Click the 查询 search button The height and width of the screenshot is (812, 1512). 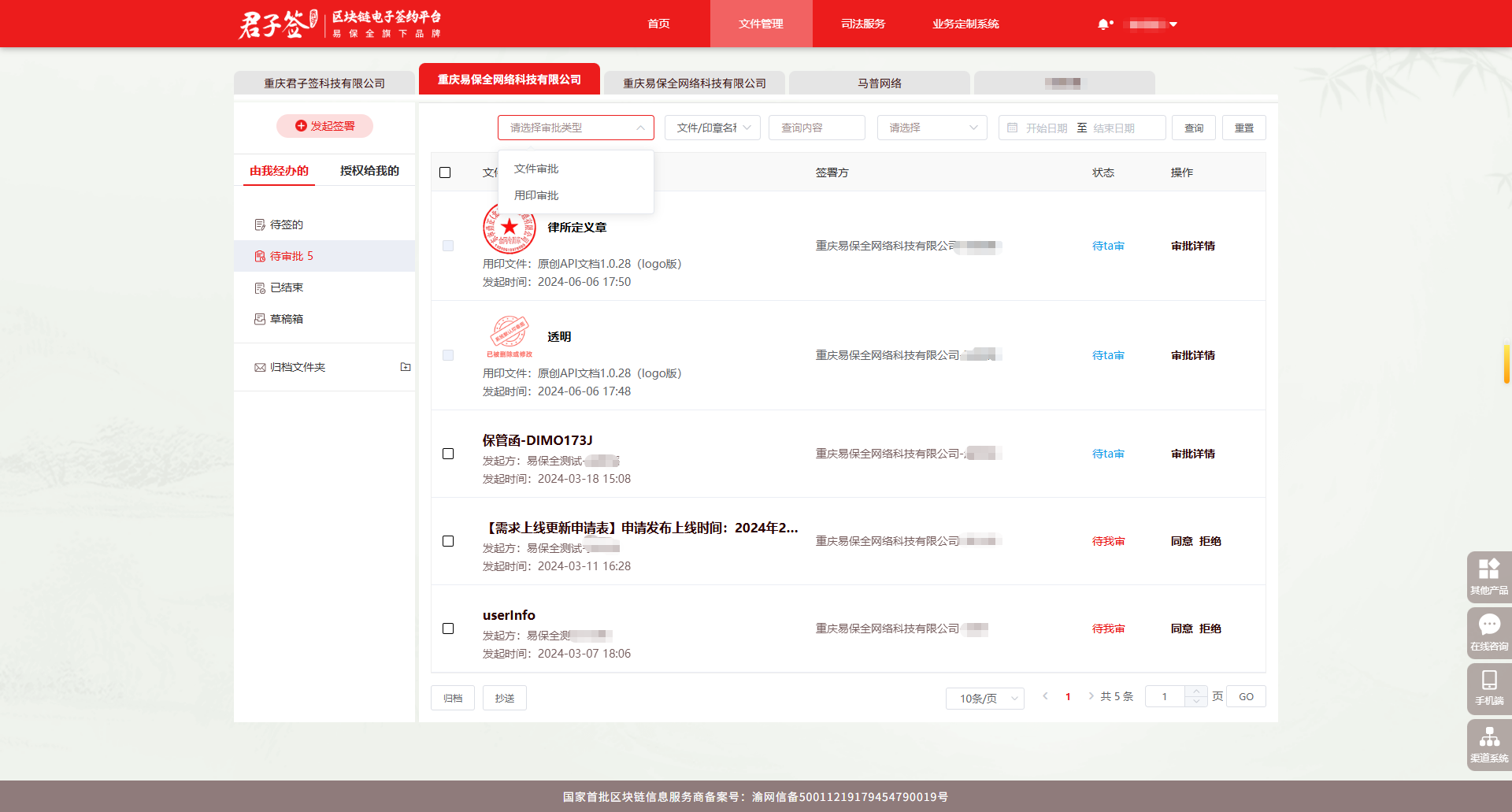click(1193, 128)
